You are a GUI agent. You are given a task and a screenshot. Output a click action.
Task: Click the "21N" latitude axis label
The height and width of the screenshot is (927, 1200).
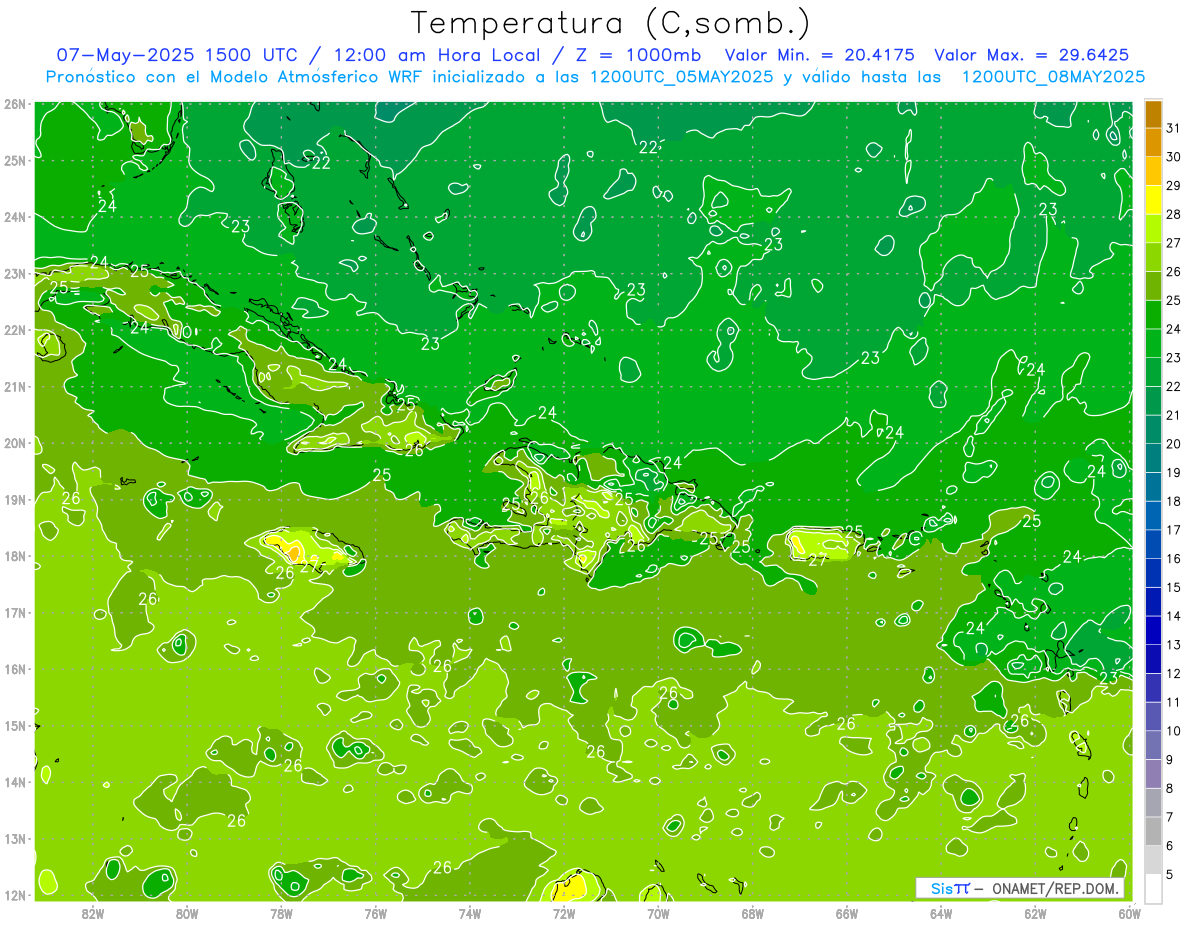coord(15,386)
